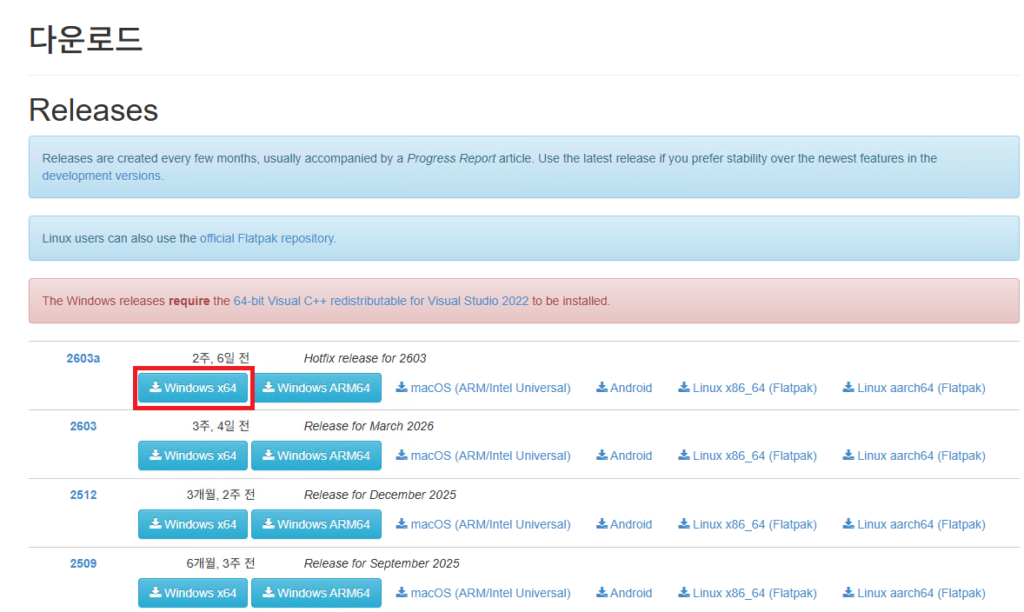The image size is (1024, 612).
Task: Get Linux aarch64 Flatpak for 2603a
Action: point(914,388)
